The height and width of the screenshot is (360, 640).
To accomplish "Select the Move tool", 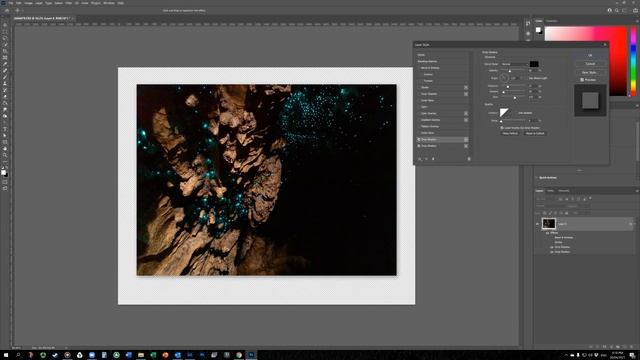I will (5, 25).
